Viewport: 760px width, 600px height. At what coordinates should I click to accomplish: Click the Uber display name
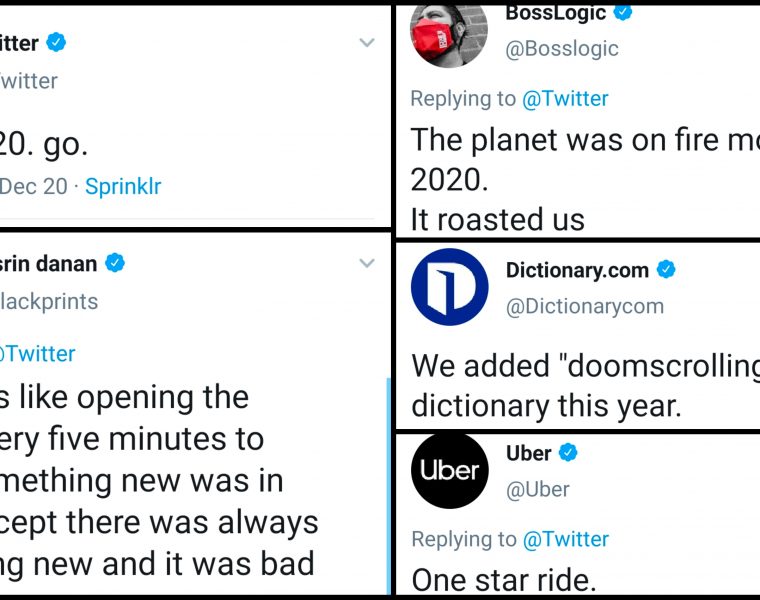point(528,453)
